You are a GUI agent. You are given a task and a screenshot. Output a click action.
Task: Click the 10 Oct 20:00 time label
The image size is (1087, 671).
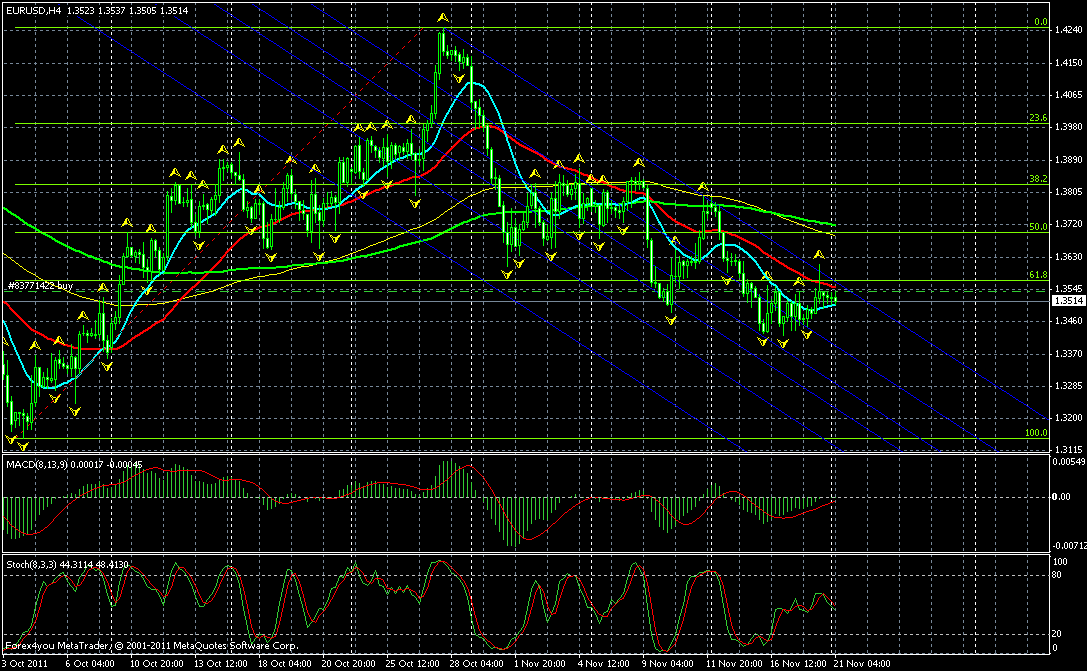click(x=157, y=663)
